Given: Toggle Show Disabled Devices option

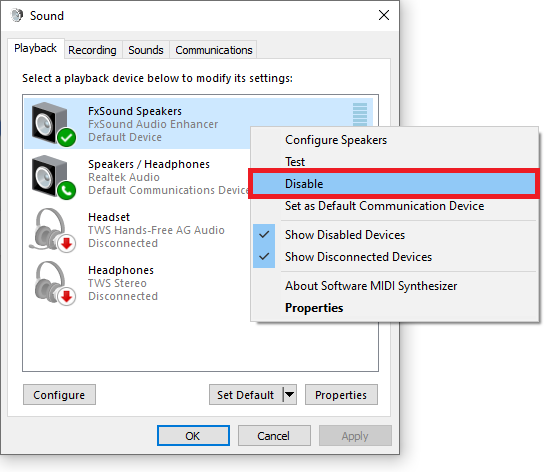Looking at the screenshot, I should point(394,235).
